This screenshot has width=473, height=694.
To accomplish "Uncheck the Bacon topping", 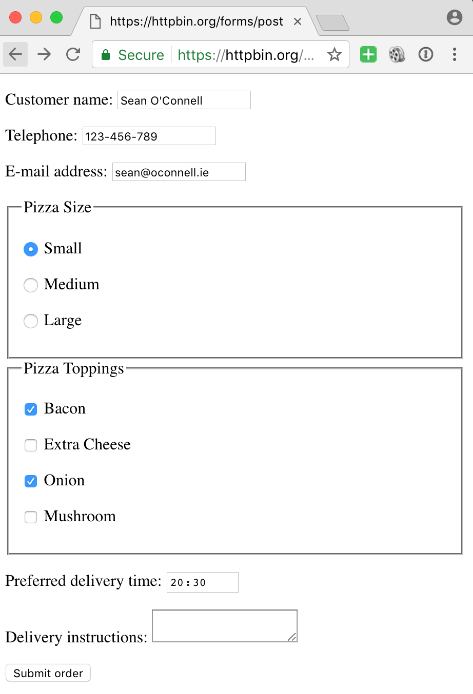I will tap(31, 409).
